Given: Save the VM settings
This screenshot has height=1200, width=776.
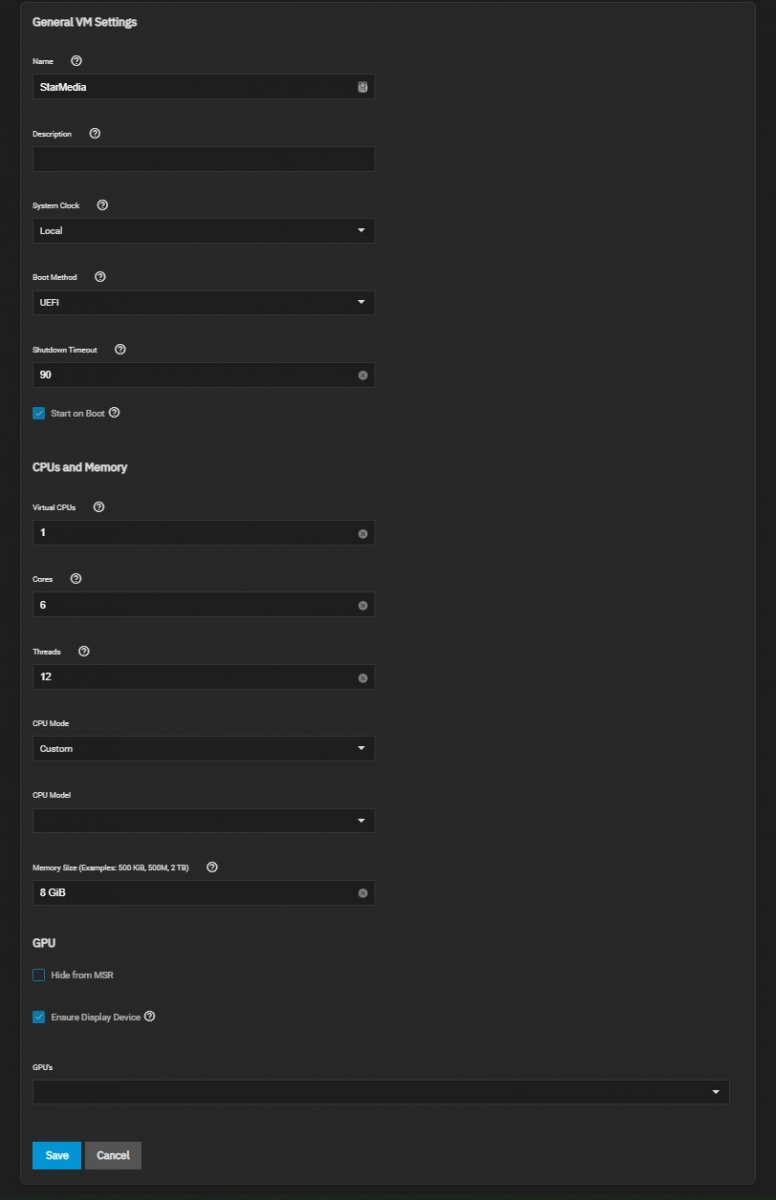Looking at the screenshot, I should [x=57, y=1155].
